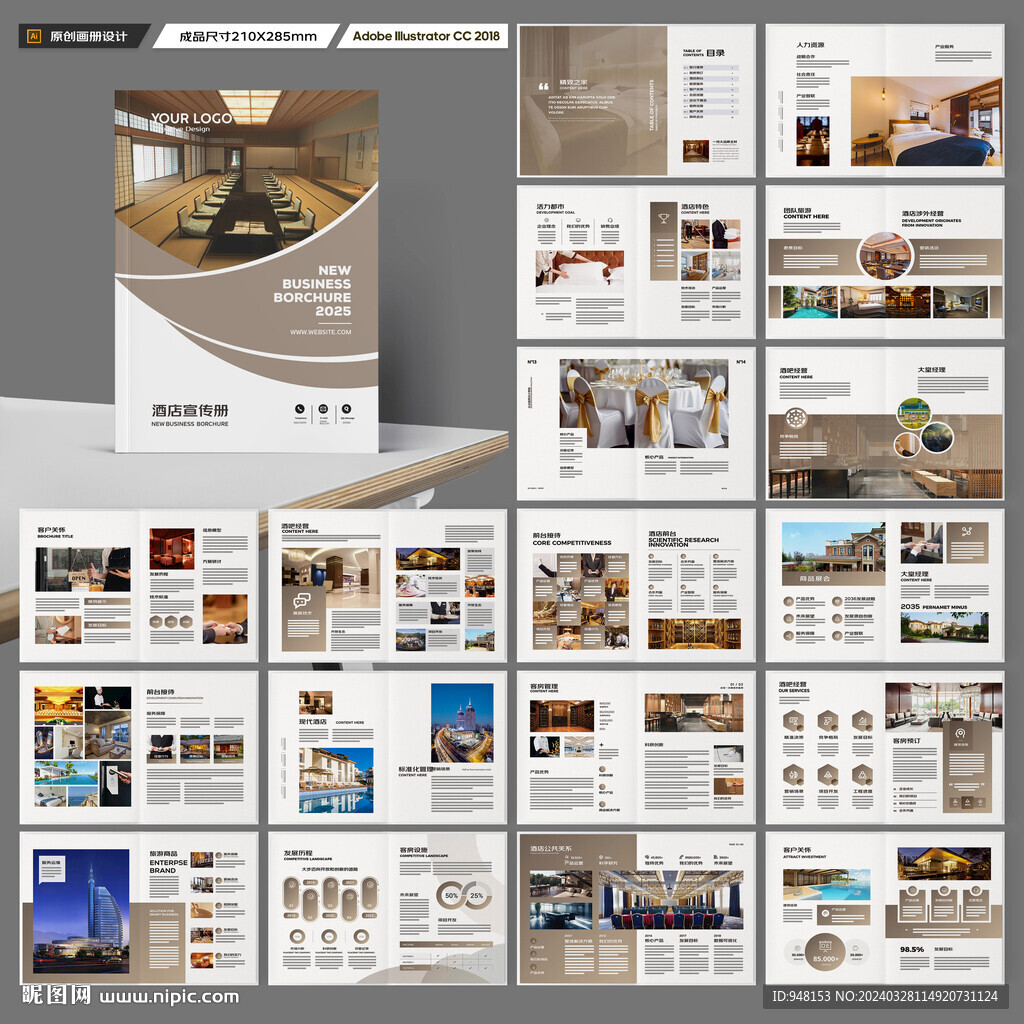Viewport: 1024px width, 1024px height.
Task: Click the timeline pill numbered 01
Action: click(291, 892)
